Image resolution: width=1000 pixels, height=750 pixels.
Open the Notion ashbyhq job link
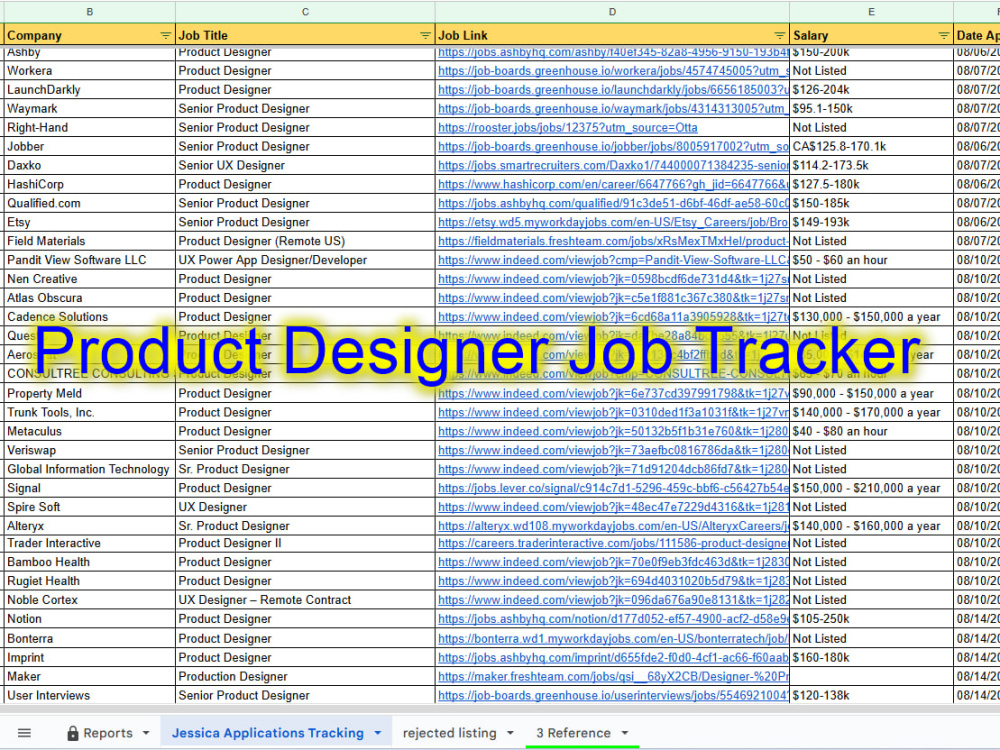[x=613, y=619]
